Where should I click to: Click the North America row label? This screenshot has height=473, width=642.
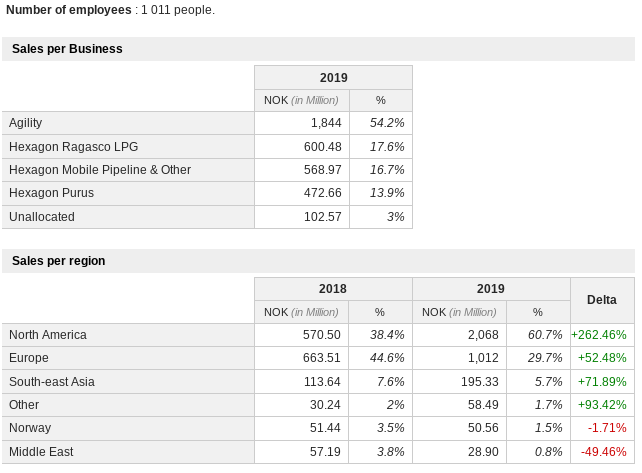(48, 335)
